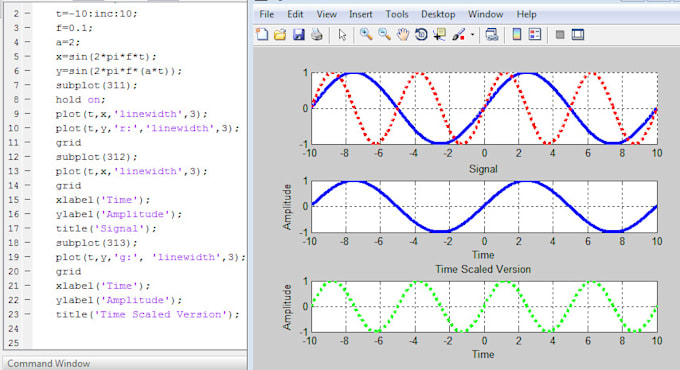Viewport: 680px width, 370px height.
Task: Open the File menu in figure window
Action: pos(266,14)
